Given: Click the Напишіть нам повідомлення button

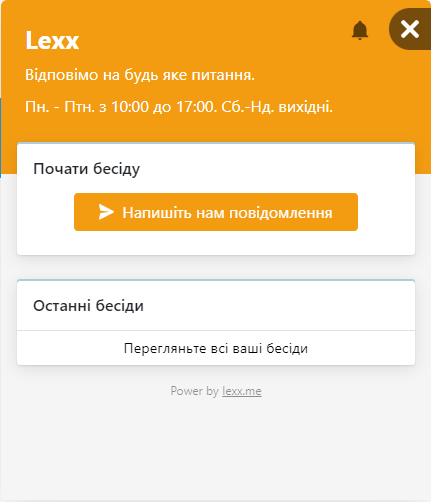Looking at the screenshot, I should tap(216, 212).
